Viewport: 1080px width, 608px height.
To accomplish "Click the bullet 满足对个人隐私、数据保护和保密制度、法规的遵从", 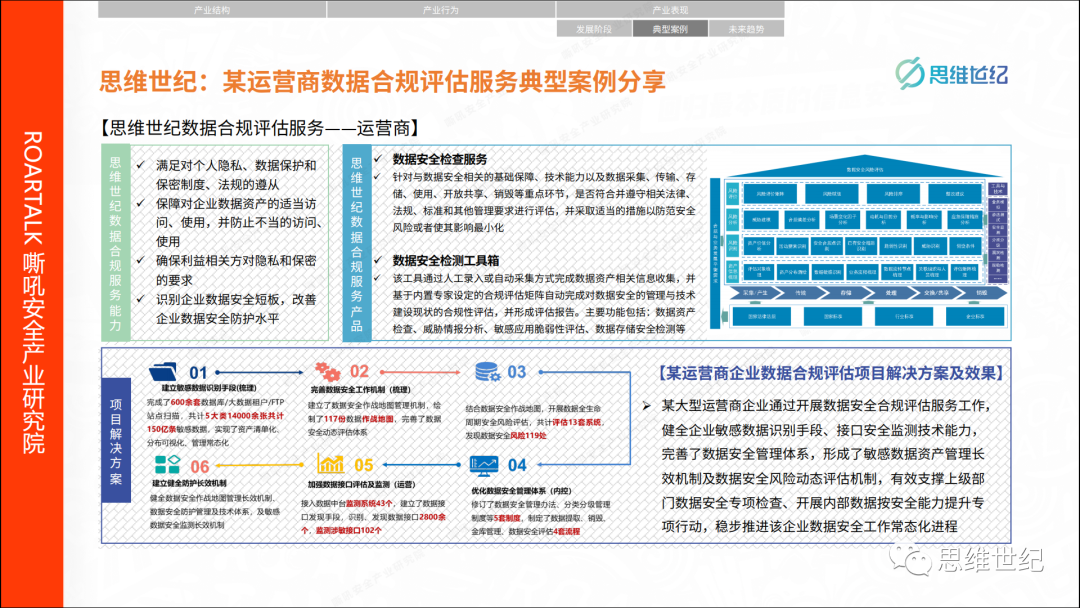I will pyautogui.click(x=236, y=175).
